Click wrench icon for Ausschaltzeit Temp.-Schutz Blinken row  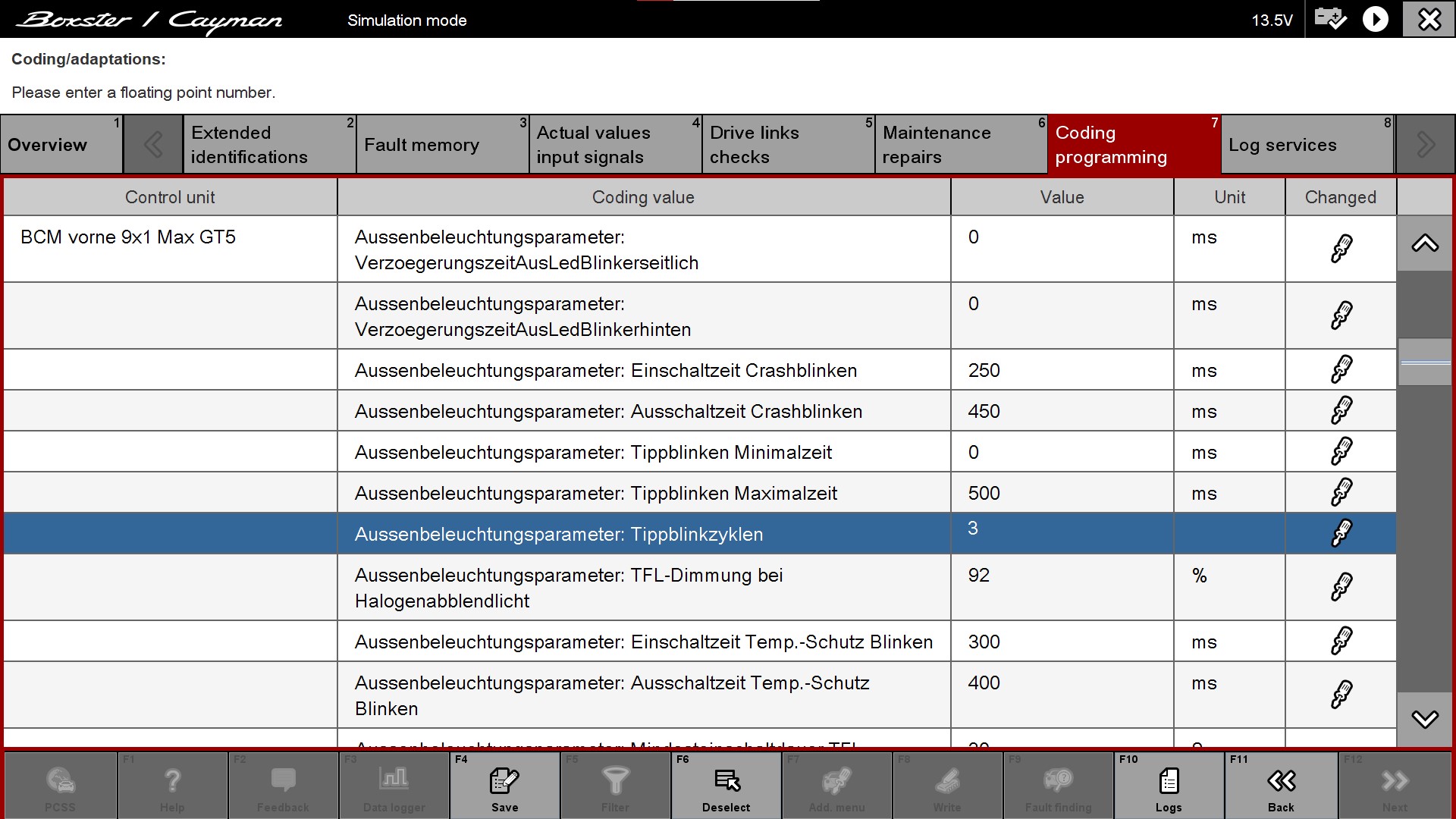(1341, 695)
